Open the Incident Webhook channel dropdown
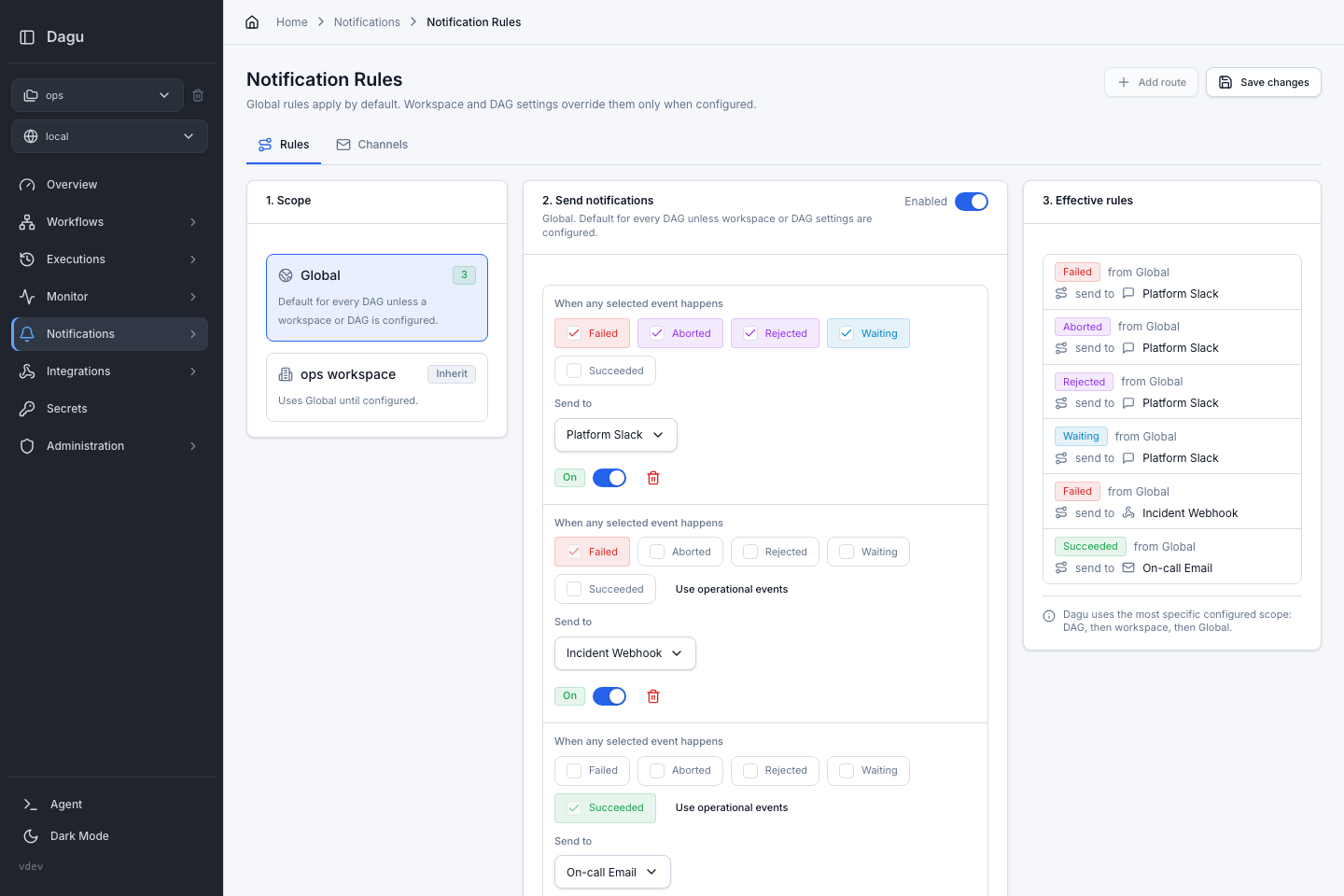Screen dimensions: 1344x896 625,653
